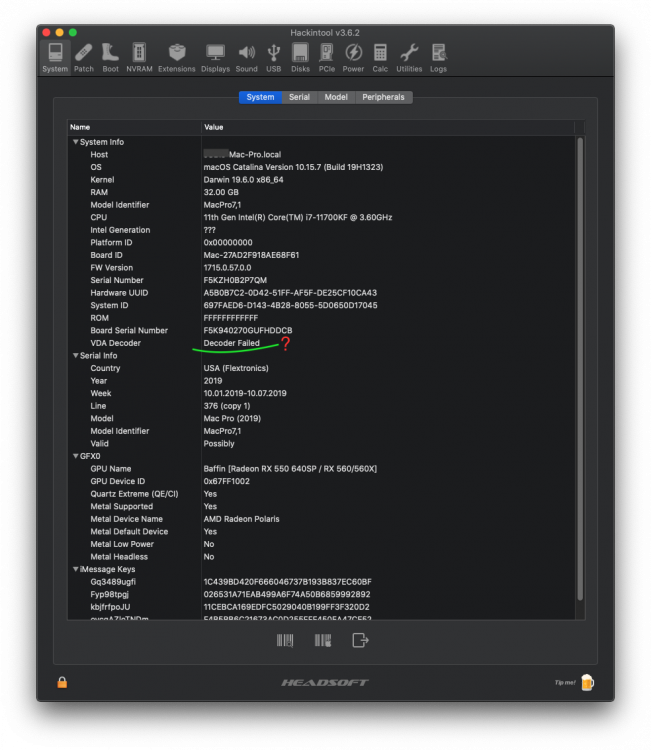Select the Kernel row
Image resolution: width=651 pixels, height=750 pixels.
point(321,180)
